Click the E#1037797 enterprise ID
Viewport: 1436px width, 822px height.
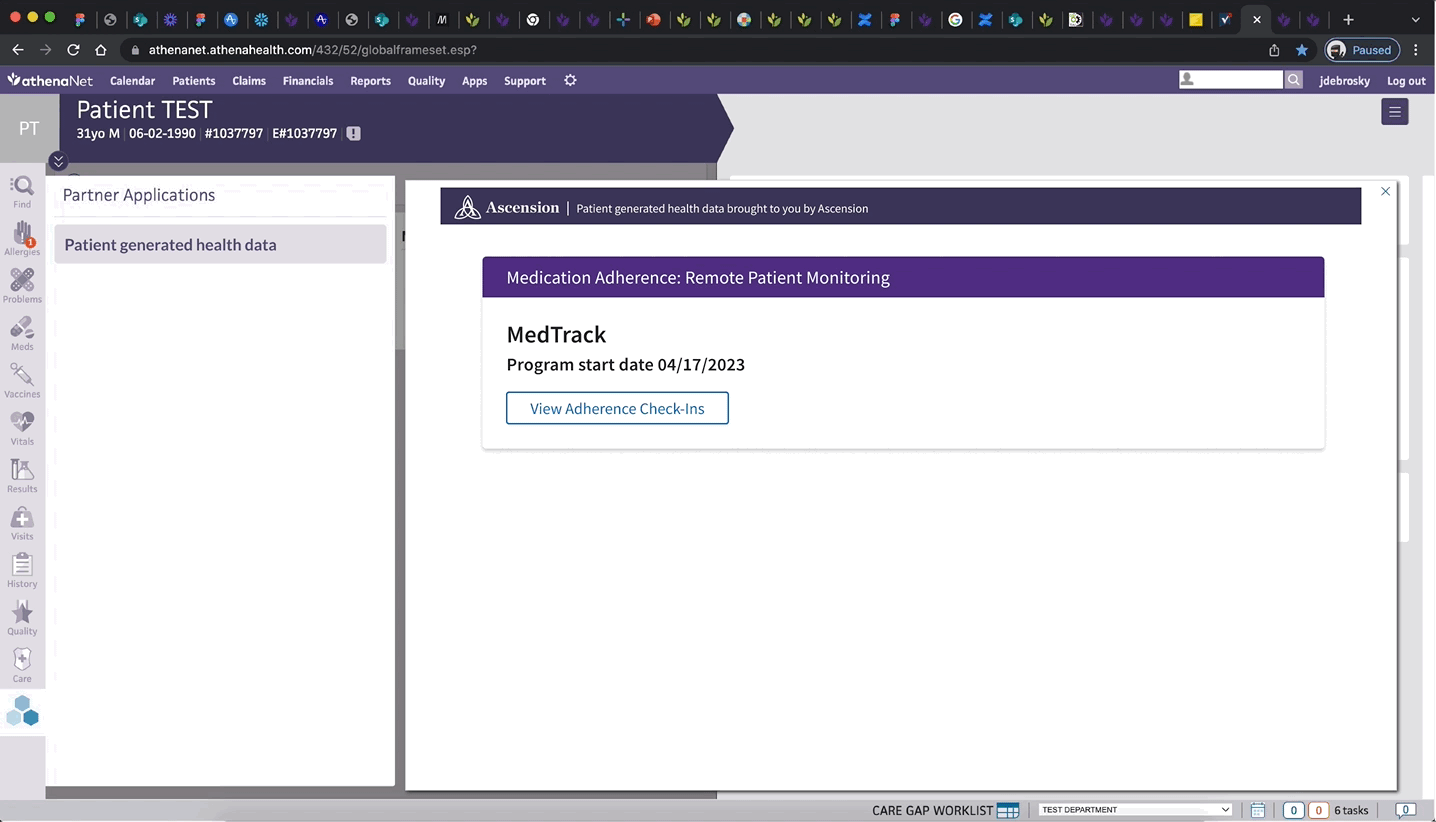coord(304,133)
